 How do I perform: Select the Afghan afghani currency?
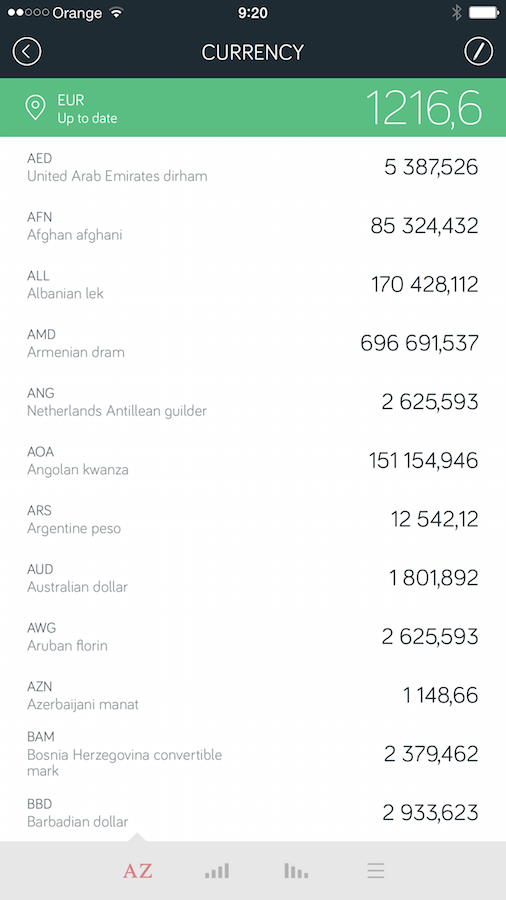pyautogui.click(x=253, y=226)
